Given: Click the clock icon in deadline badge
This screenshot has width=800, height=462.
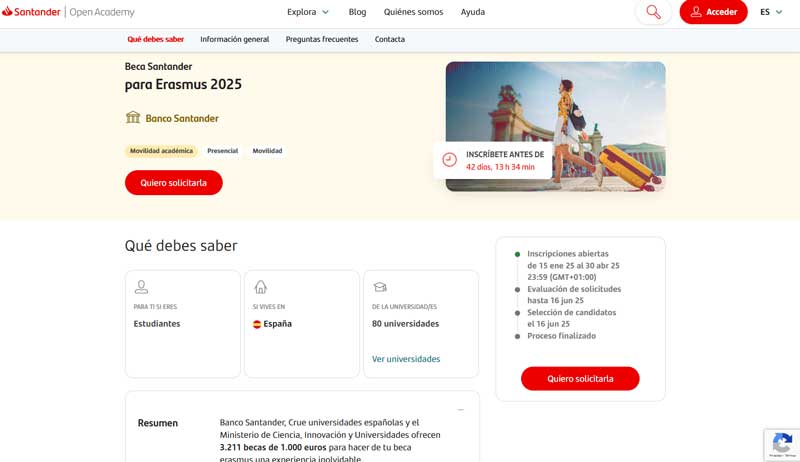Looking at the screenshot, I should (450, 160).
